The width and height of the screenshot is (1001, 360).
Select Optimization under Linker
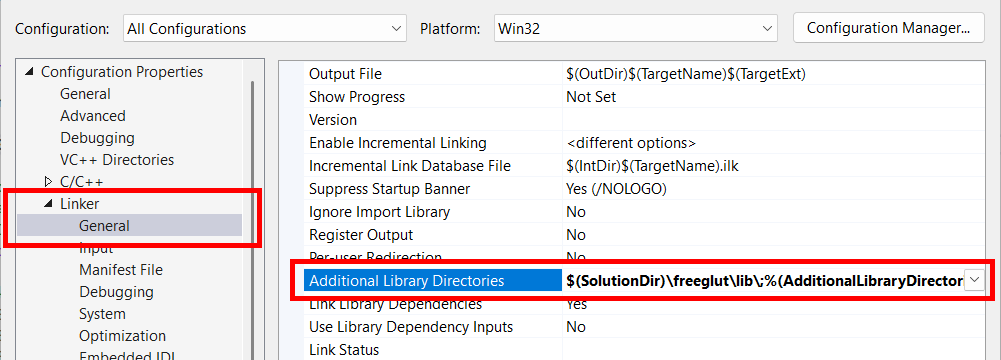pyautogui.click(x=122, y=336)
